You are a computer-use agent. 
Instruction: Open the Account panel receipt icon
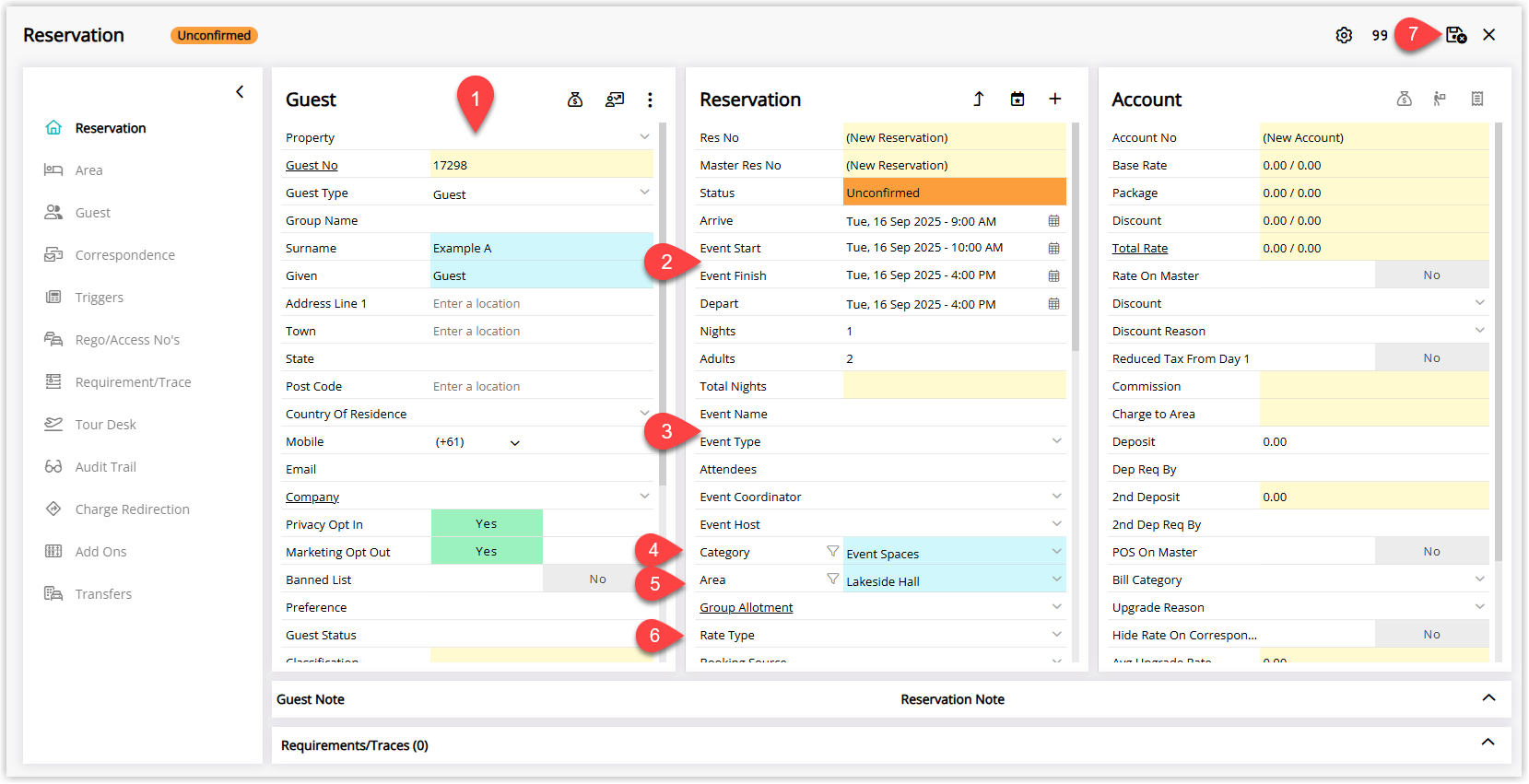click(1477, 99)
